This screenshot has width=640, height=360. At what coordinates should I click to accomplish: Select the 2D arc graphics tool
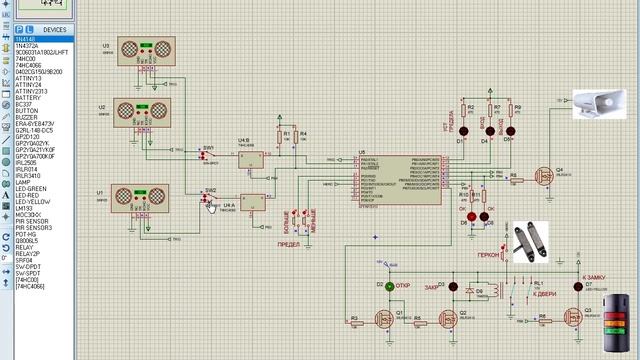(6, 173)
